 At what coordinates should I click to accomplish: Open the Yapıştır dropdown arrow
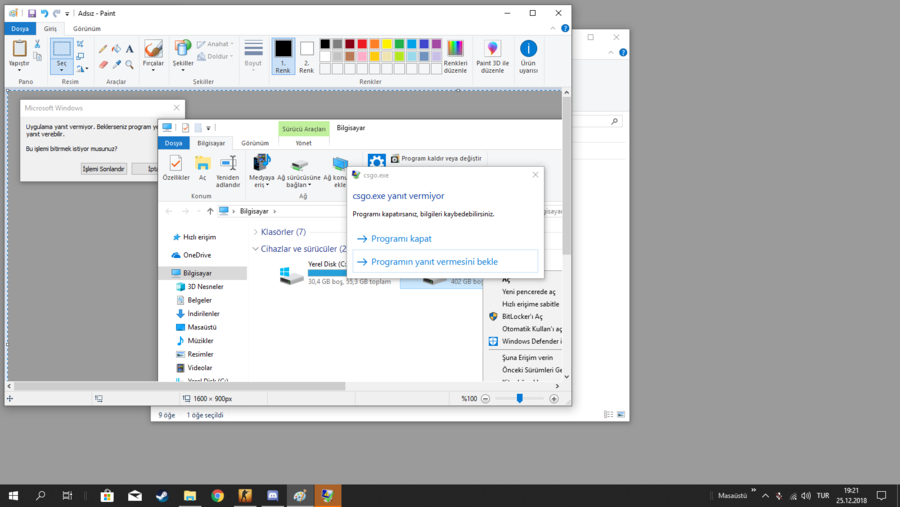[x=19, y=70]
